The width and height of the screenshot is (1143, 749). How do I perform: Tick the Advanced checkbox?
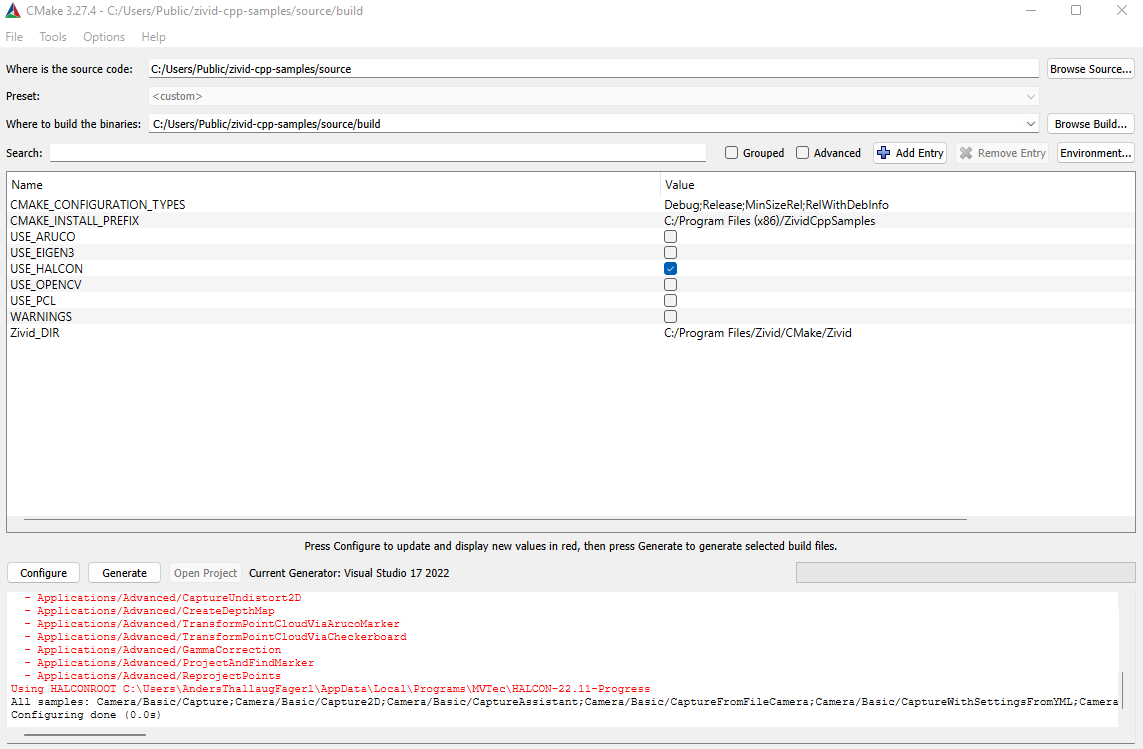pos(803,153)
